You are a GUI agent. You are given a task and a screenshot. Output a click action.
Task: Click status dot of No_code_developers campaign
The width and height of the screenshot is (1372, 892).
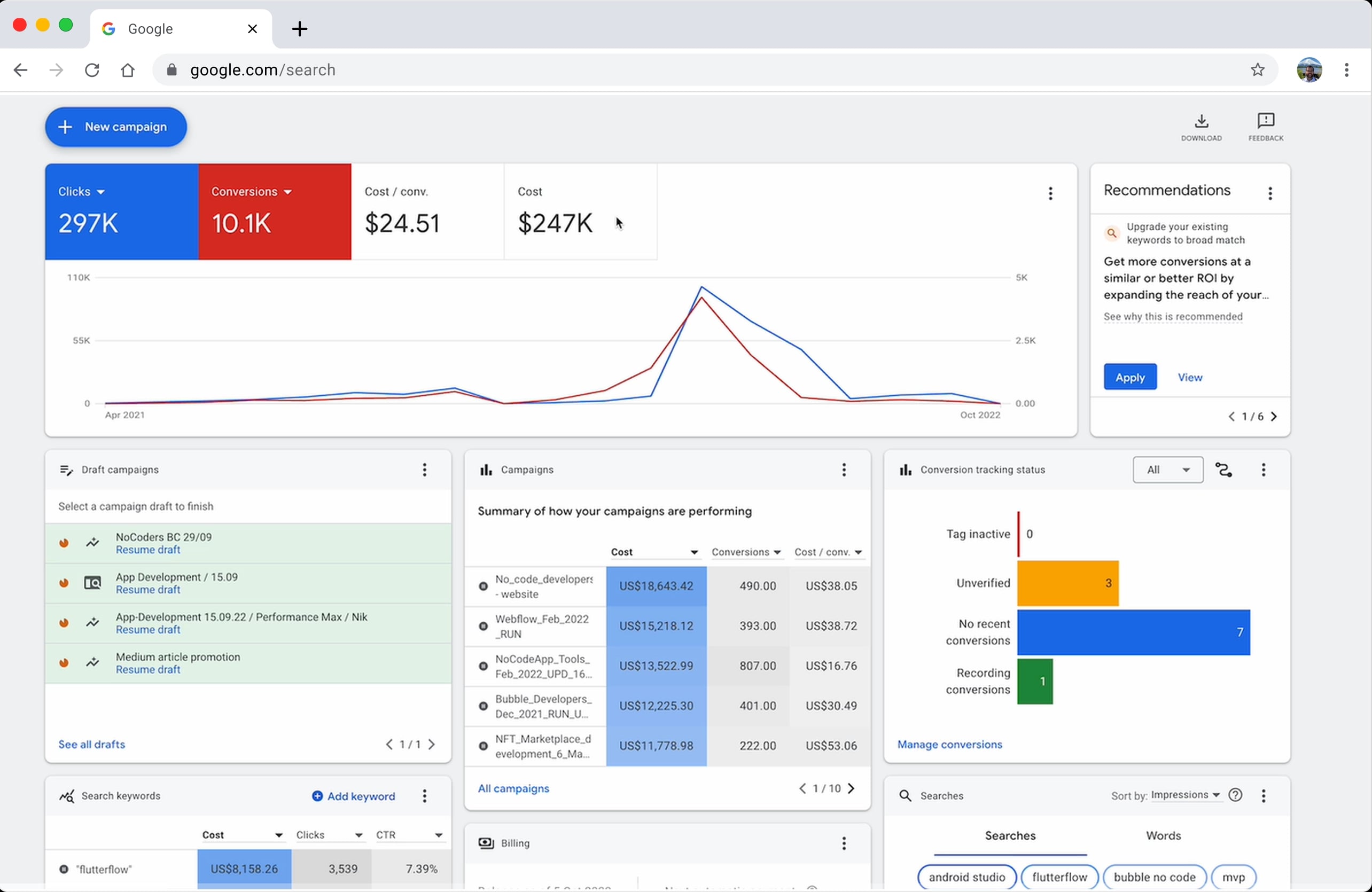(x=483, y=586)
